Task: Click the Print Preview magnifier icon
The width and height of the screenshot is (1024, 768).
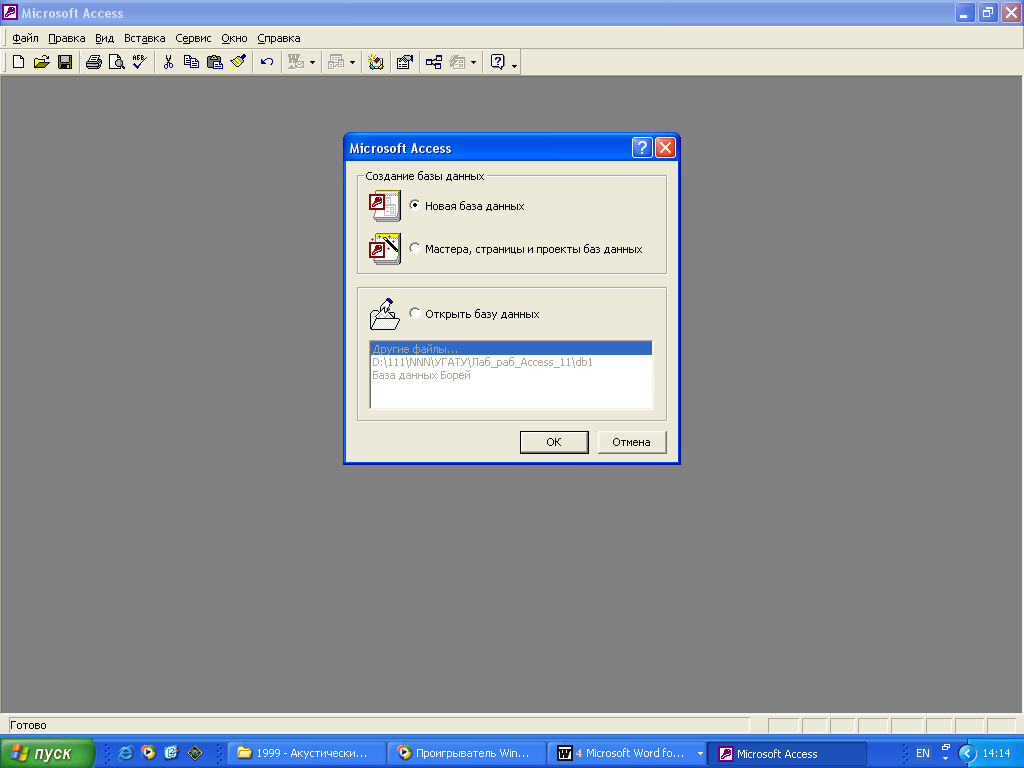Action: click(x=116, y=62)
